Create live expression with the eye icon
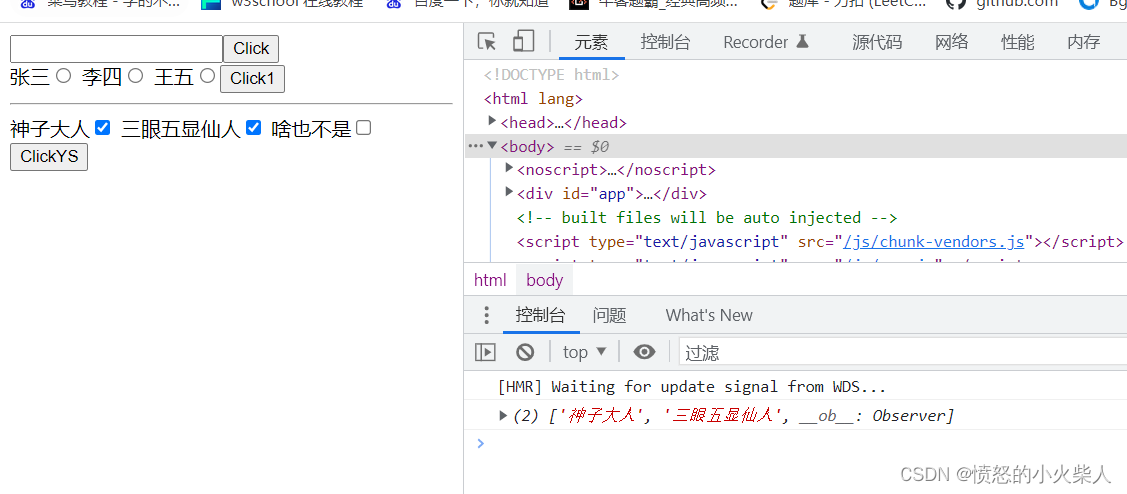The height and width of the screenshot is (494, 1127). pyautogui.click(x=644, y=352)
